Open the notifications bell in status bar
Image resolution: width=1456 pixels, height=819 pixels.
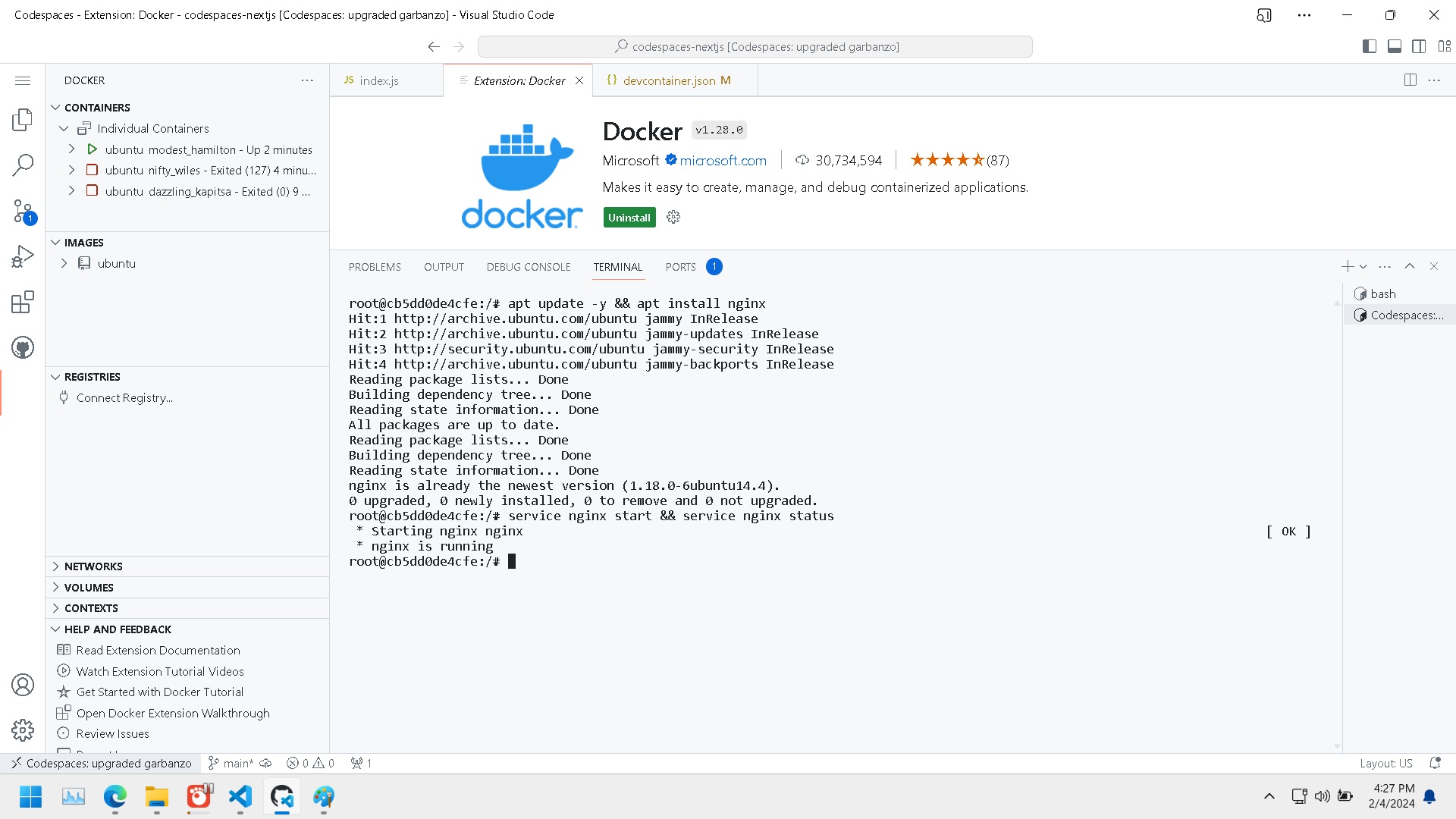click(1435, 763)
